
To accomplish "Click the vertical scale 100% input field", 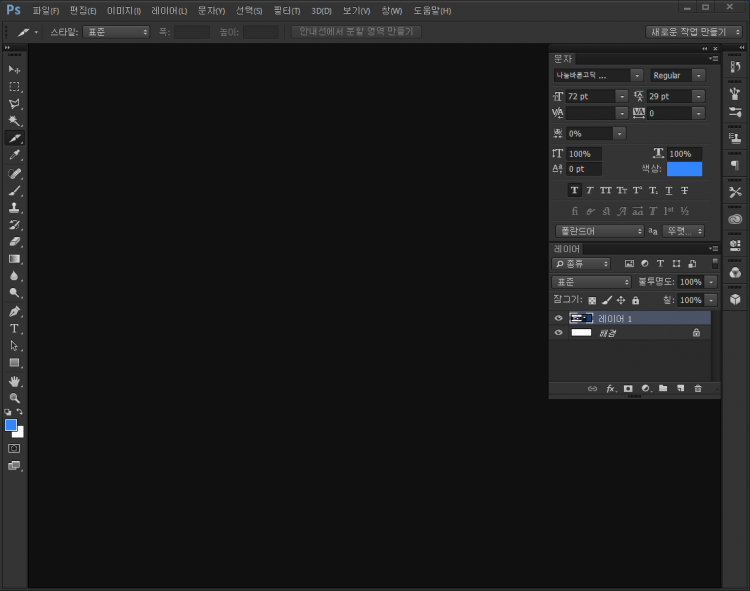I will tap(584, 154).
